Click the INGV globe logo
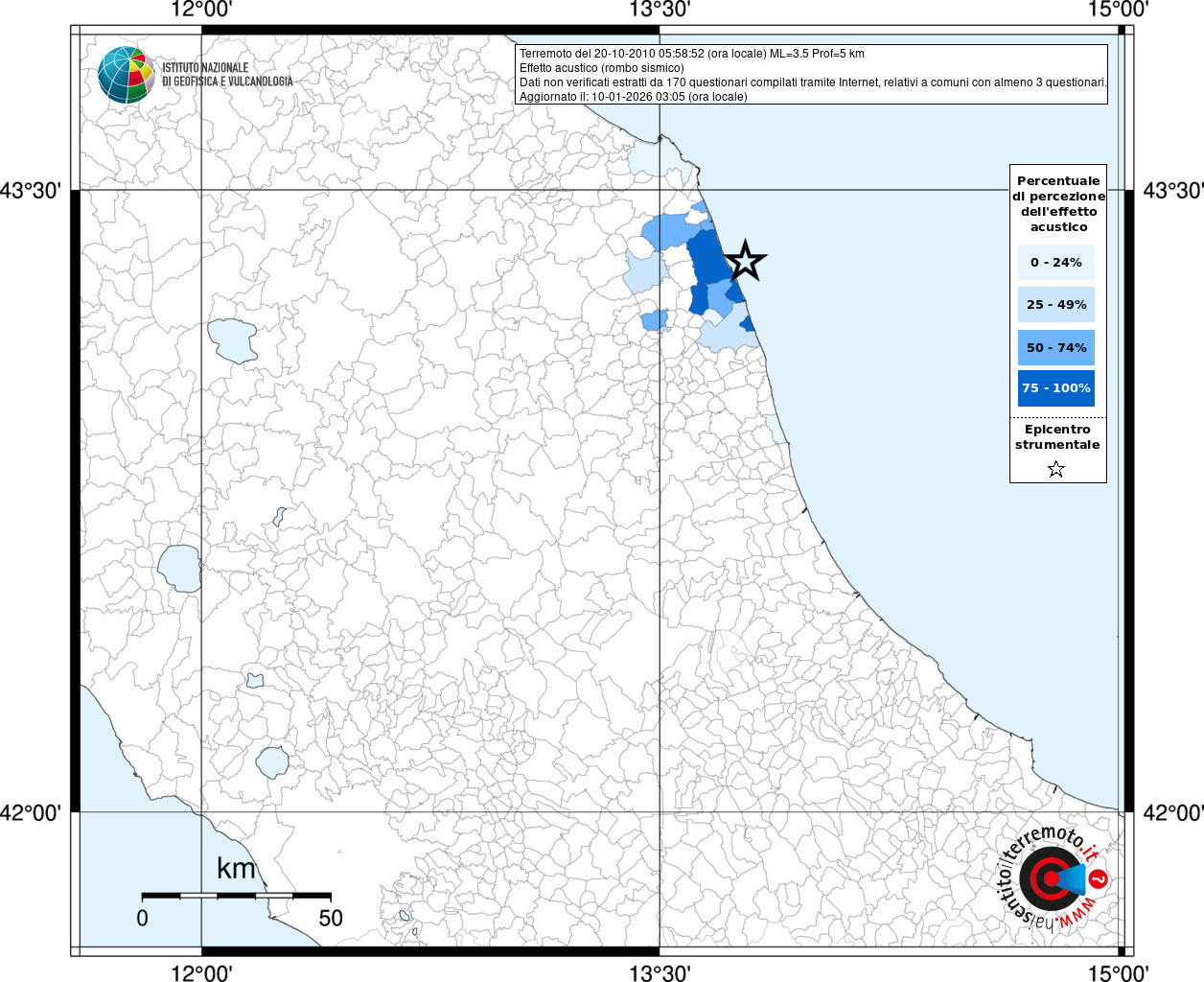 [126, 75]
